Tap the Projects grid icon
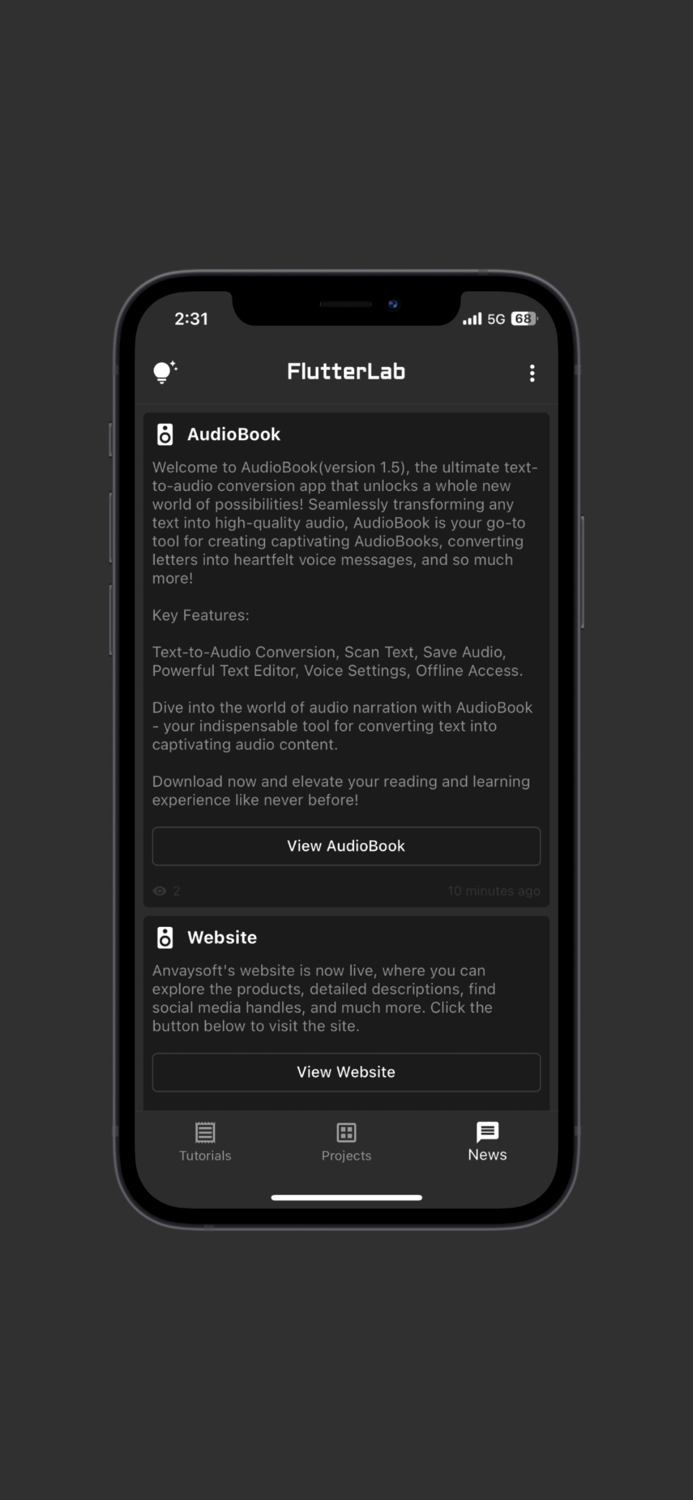This screenshot has height=1500, width=693. [x=346, y=1132]
